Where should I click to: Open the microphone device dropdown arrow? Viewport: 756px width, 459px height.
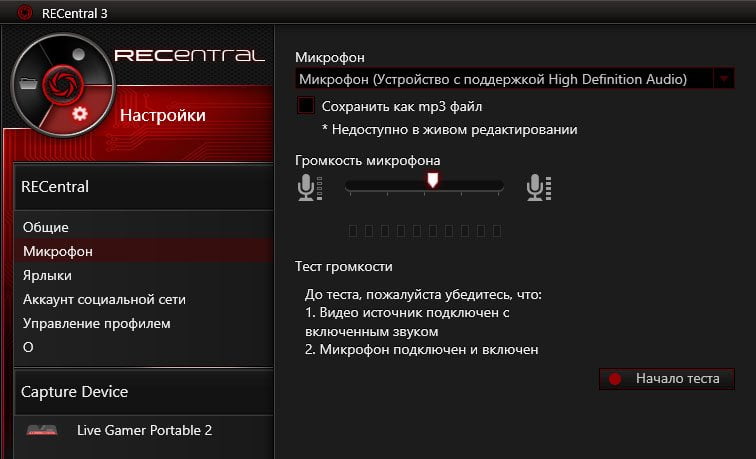pos(724,79)
